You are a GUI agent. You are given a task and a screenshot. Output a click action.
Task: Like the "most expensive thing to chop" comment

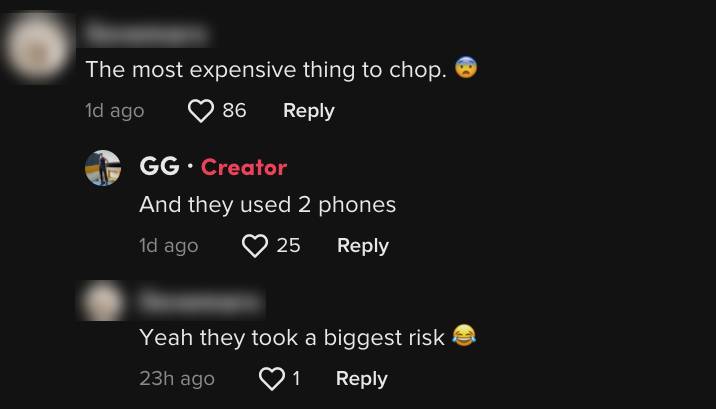click(201, 111)
